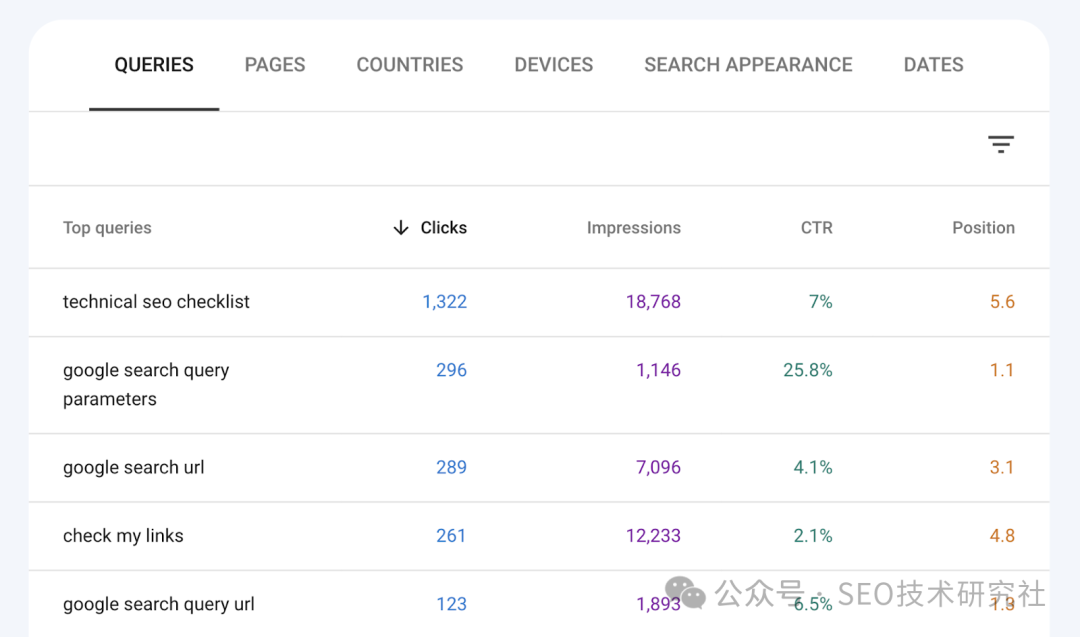The image size is (1080, 637).
Task: Go to the Devices tab
Action: pos(554,65)
